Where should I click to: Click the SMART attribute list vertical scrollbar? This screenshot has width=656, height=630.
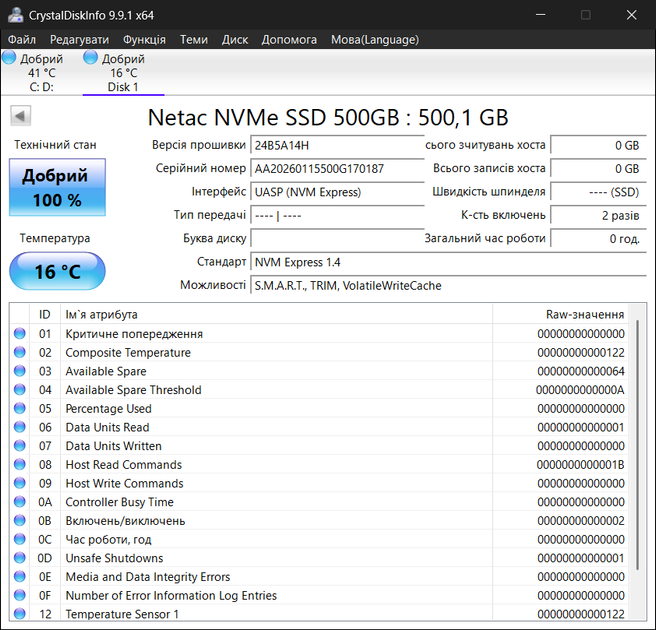[x=637, y=445]
